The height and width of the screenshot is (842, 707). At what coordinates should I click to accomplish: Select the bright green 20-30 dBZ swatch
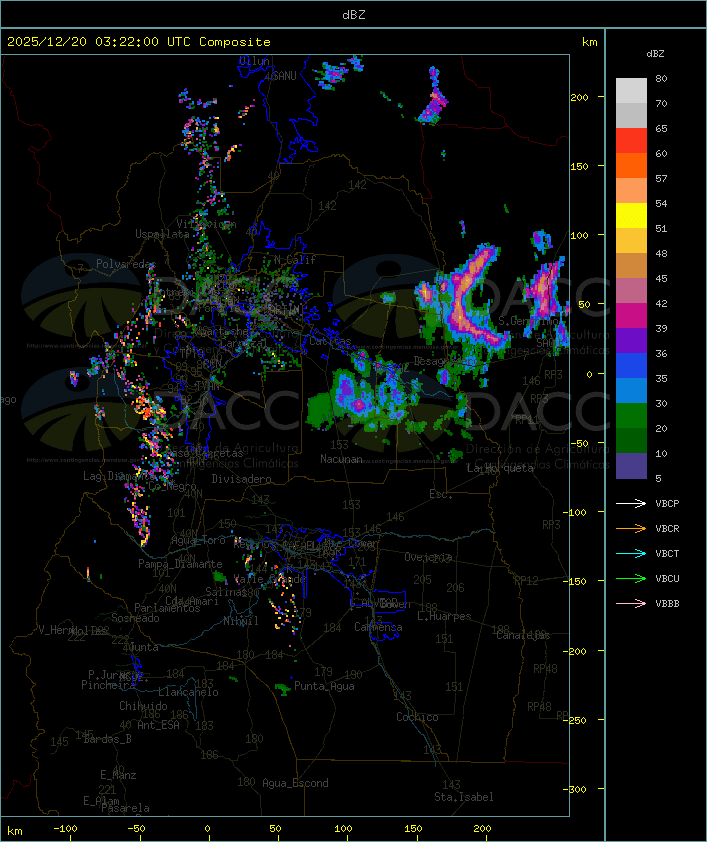(631, 416)
